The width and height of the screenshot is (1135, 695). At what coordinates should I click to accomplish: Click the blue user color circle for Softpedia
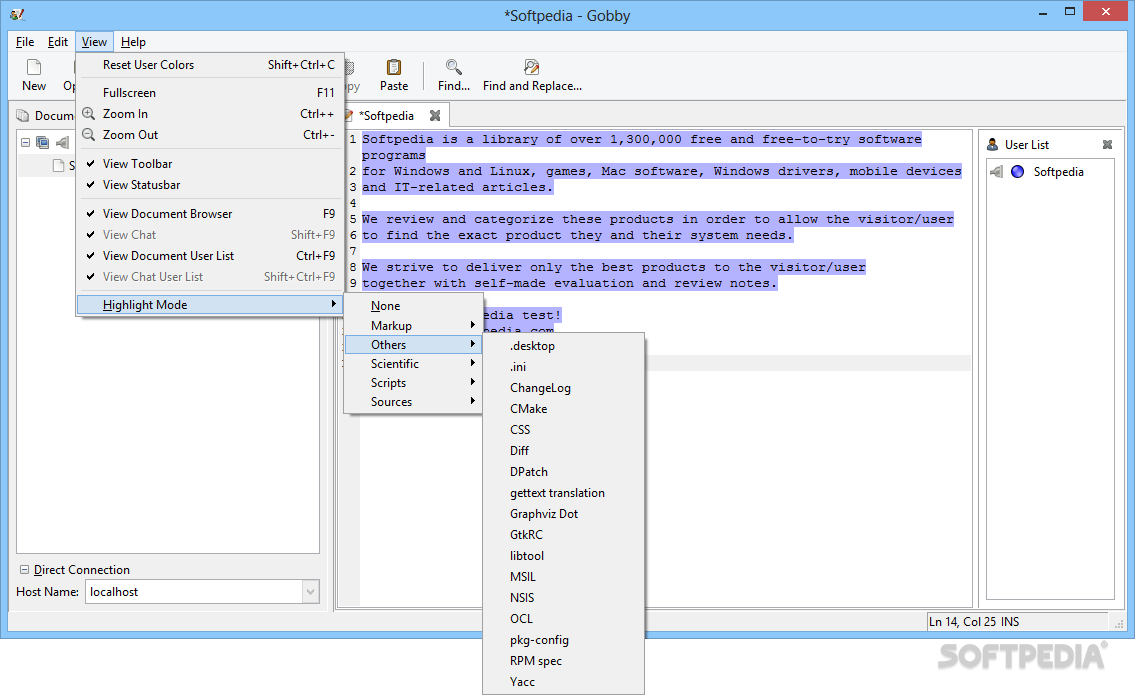[1018, 172]
